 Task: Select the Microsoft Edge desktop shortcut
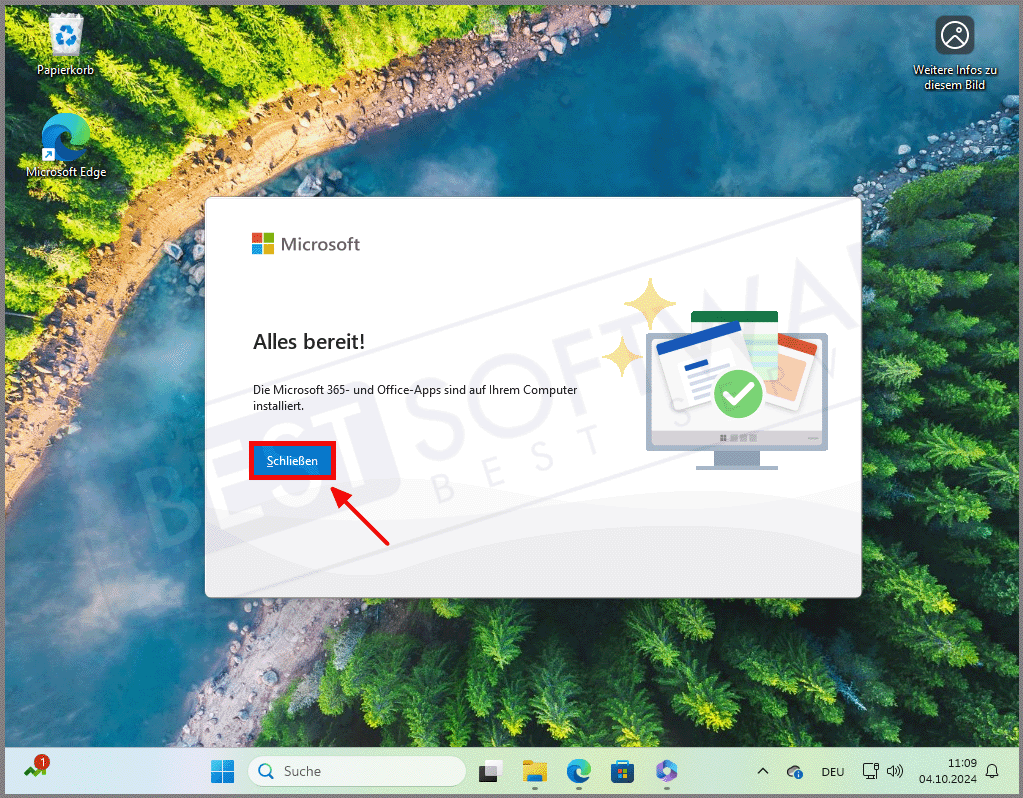point(66,146)
